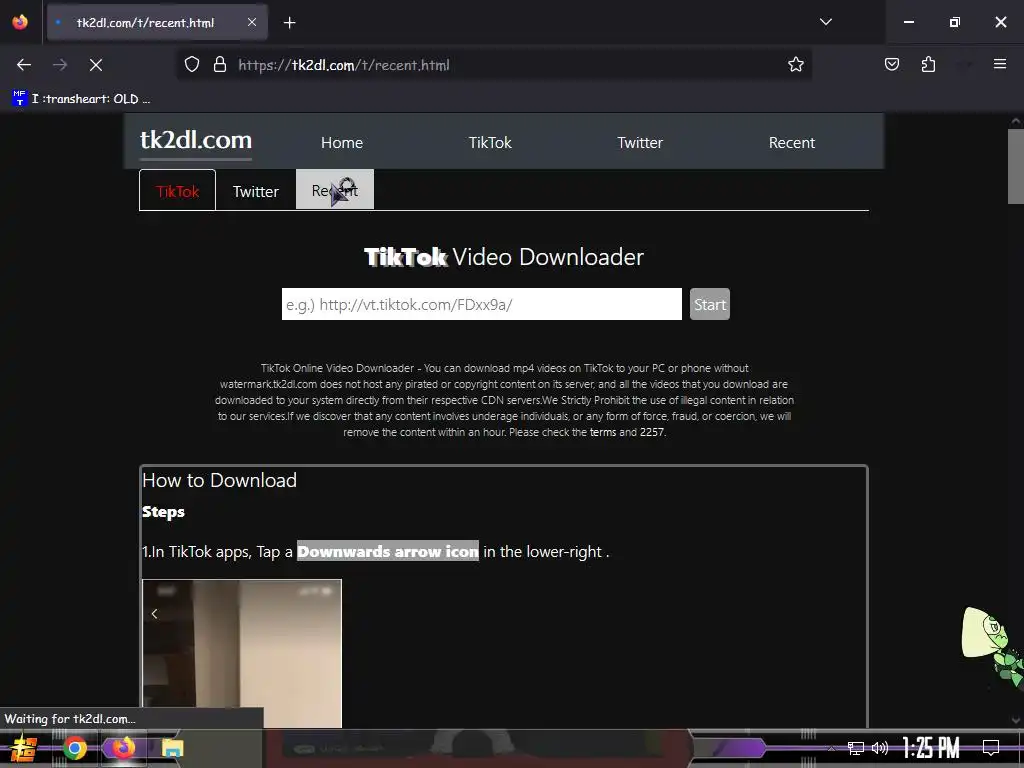Open the Firefox extensions puzzle icon
The image size is (1024, 768).
(x=928, y=65)
